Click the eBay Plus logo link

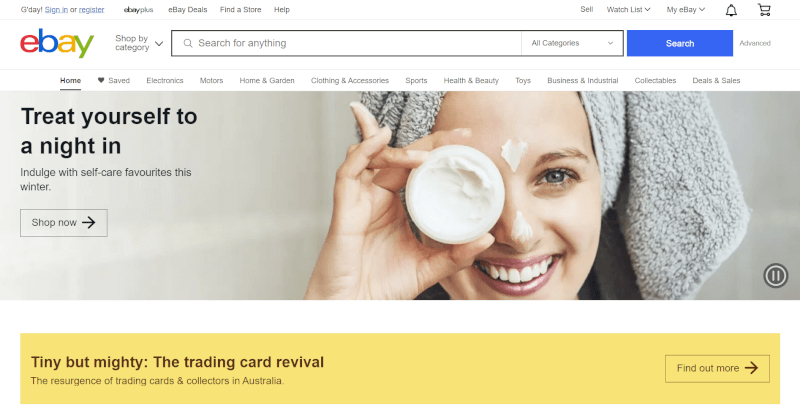pos(138,10)
